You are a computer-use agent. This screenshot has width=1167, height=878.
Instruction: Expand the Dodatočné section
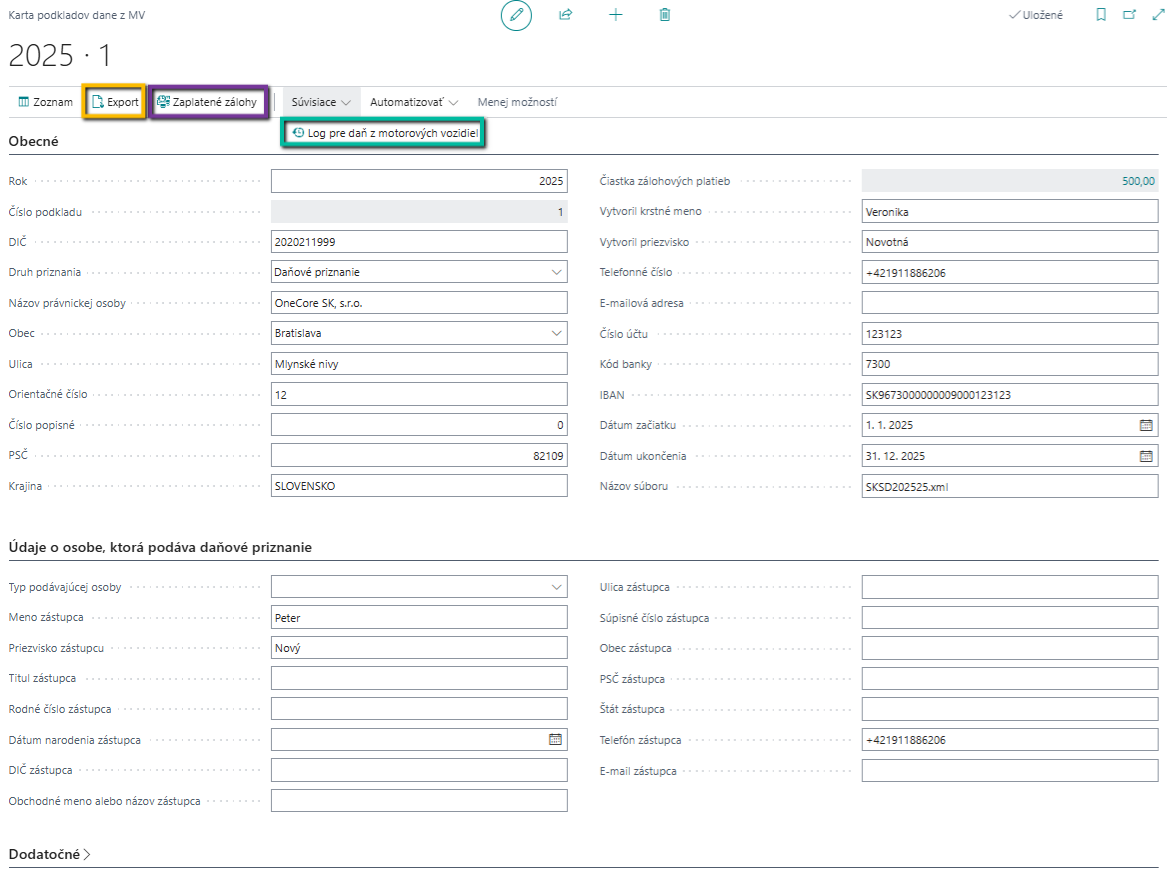click(x=49, y=855)
